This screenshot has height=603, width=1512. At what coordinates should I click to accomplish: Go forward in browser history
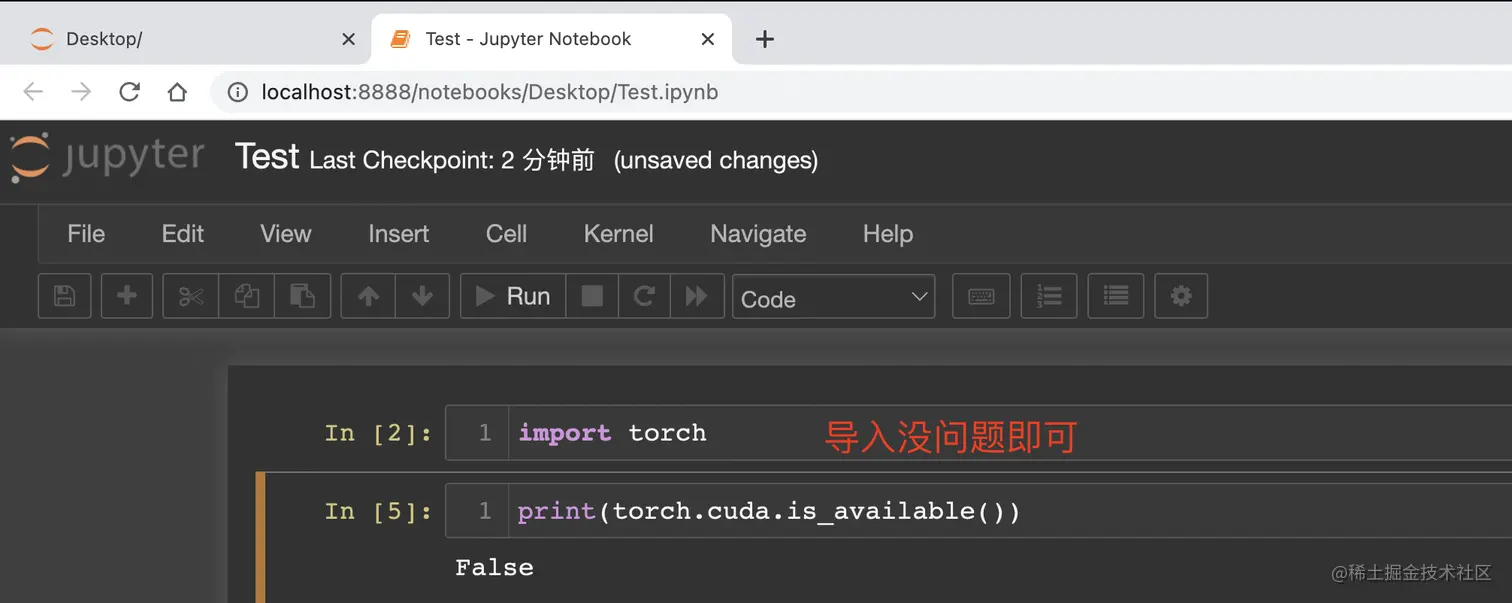81,92
